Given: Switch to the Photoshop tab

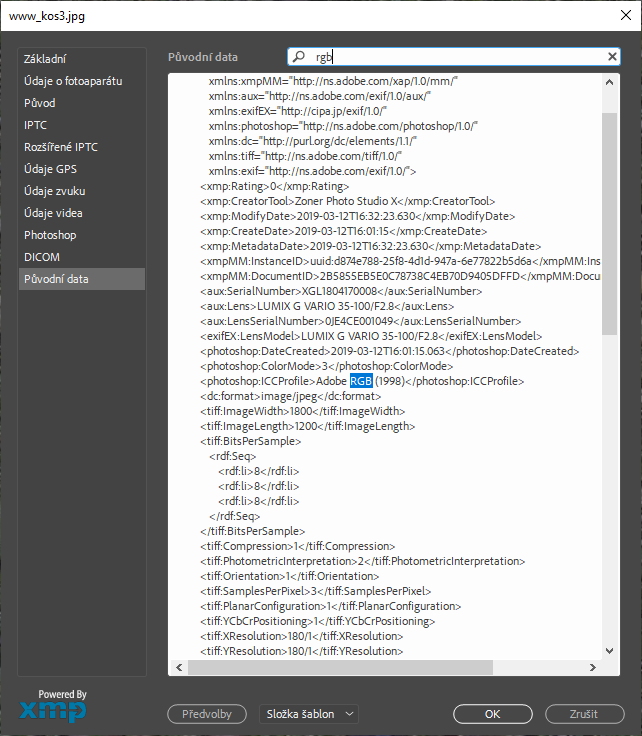Looking at the screenshot, I should pyautogui.click(x=50, y=235).
